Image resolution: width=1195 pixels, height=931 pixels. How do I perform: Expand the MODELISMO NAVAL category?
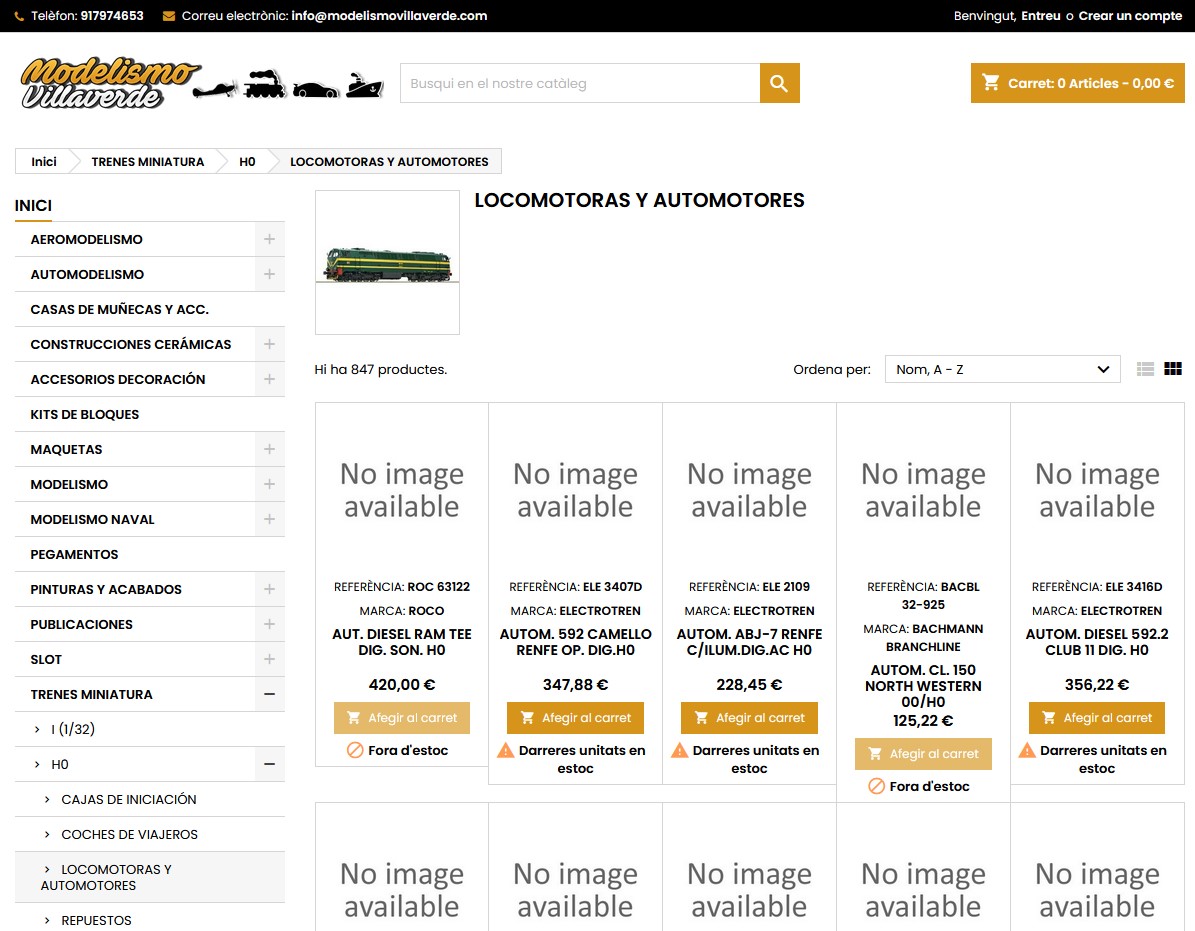[x=269, y=520]
